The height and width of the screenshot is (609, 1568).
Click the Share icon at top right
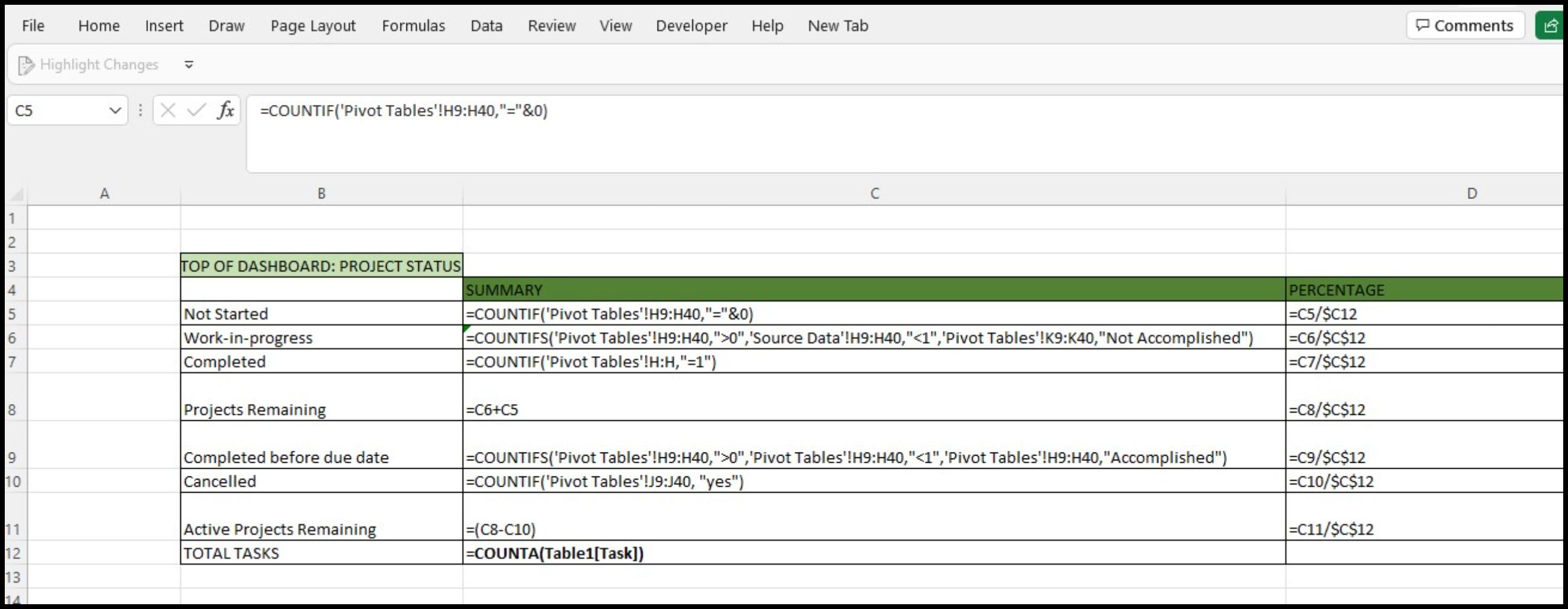1551,26
